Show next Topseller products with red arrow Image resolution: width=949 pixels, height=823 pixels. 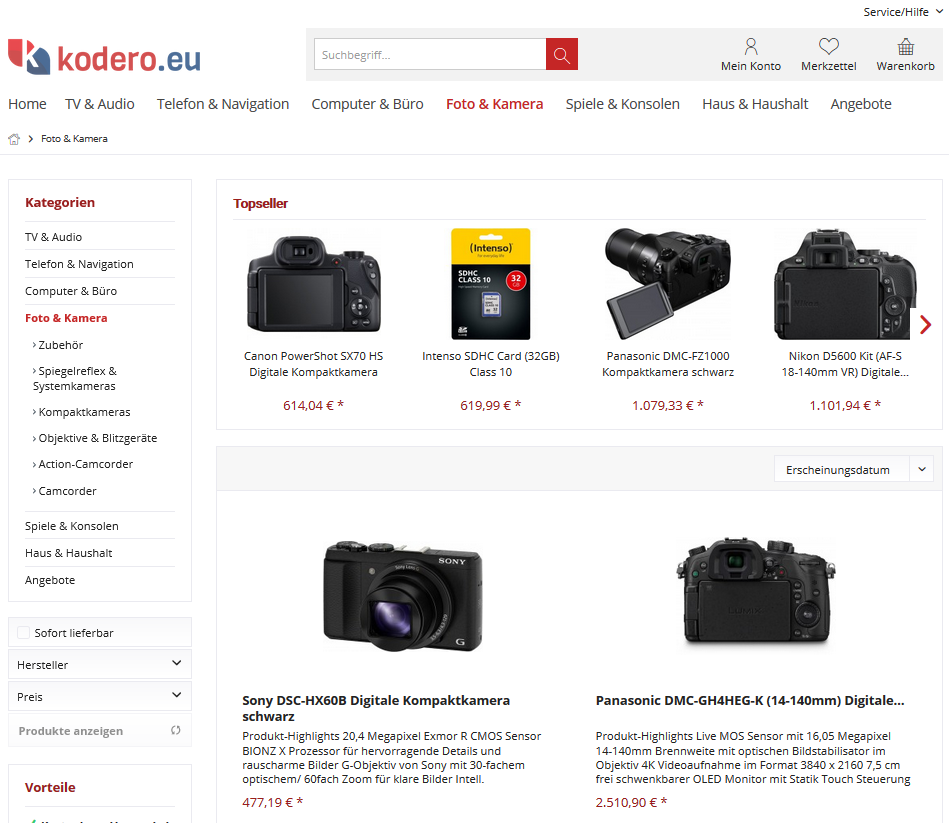click(x=925, y=325)
